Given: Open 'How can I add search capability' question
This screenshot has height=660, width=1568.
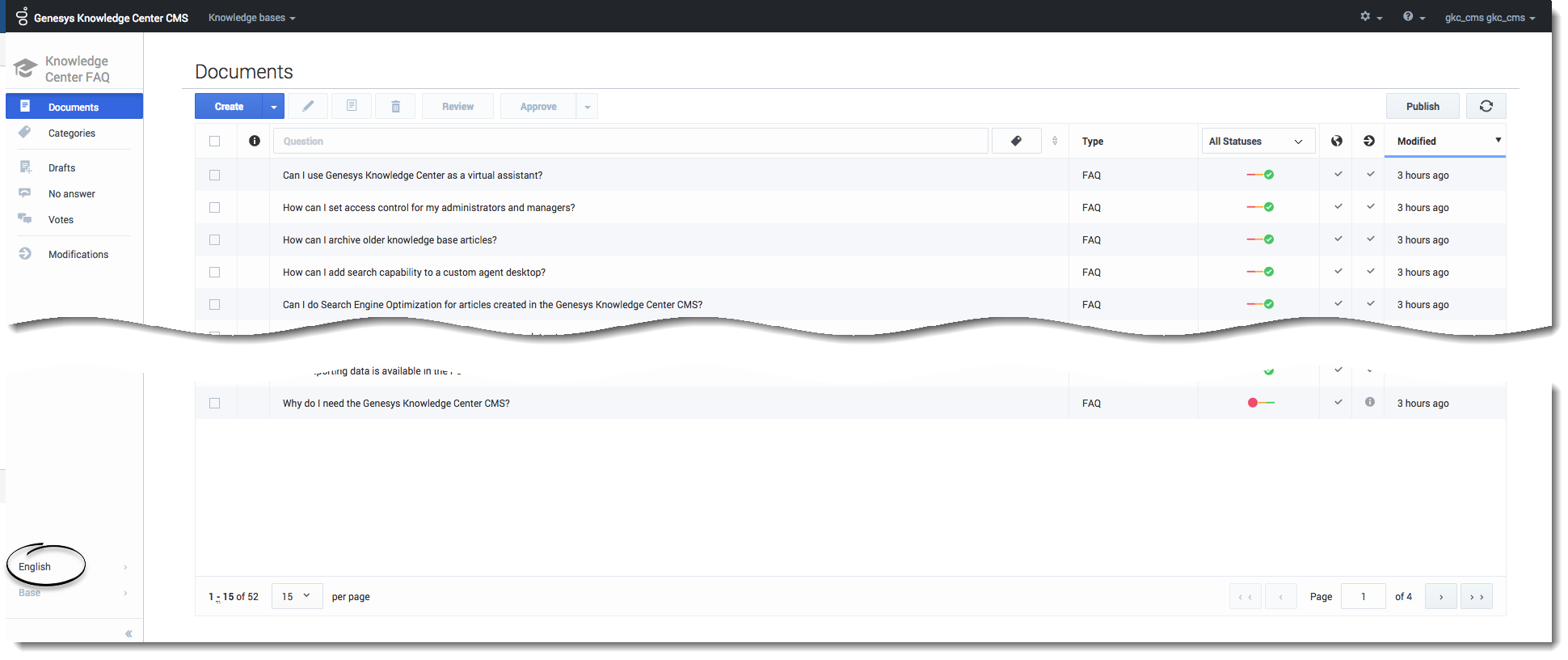Looking at the screenshot, I should pos(414,273).
